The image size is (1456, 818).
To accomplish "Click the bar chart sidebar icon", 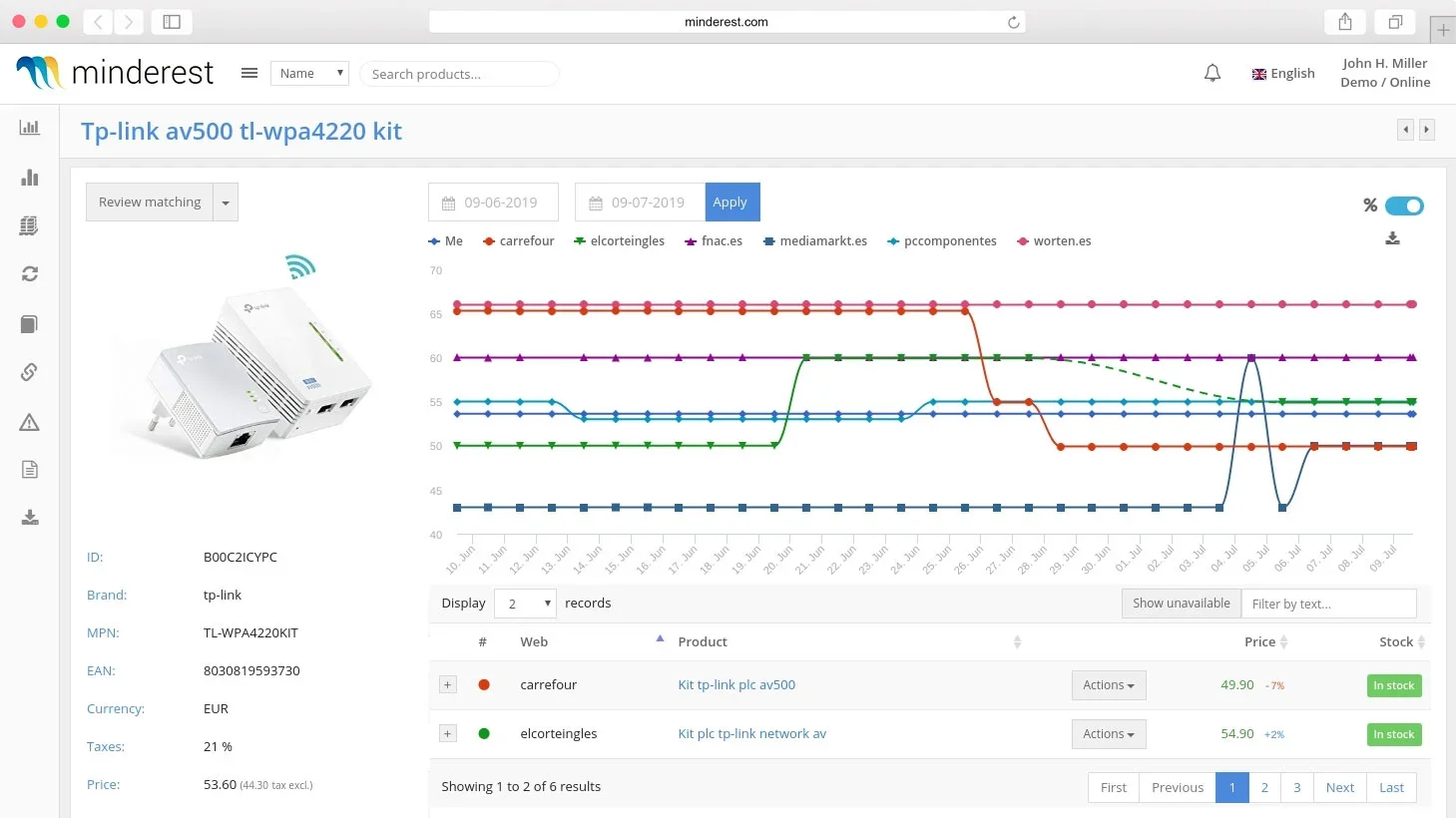I will point(30,178).
